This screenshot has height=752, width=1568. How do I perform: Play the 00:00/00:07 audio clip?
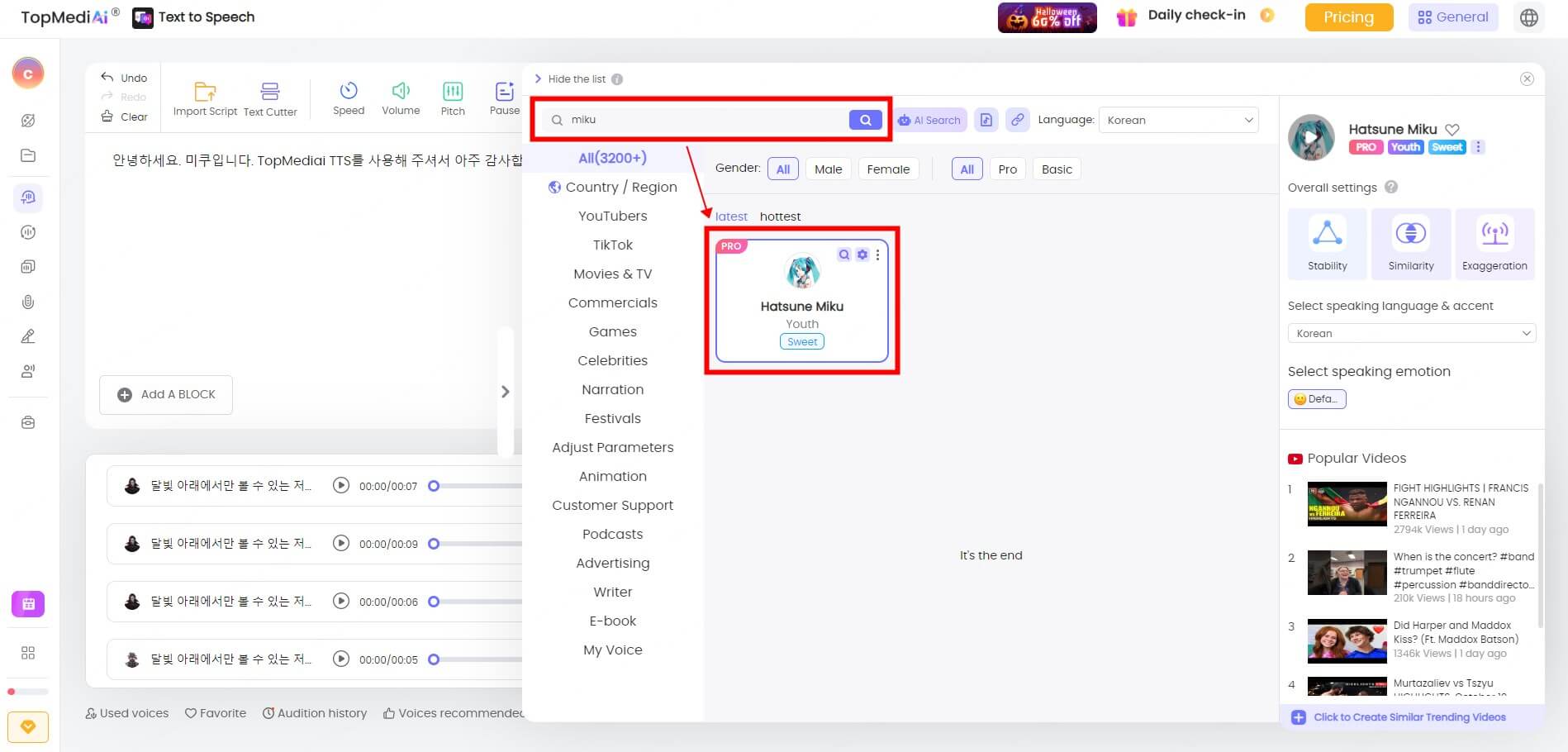pyautogui.click(x=340, y=486)
